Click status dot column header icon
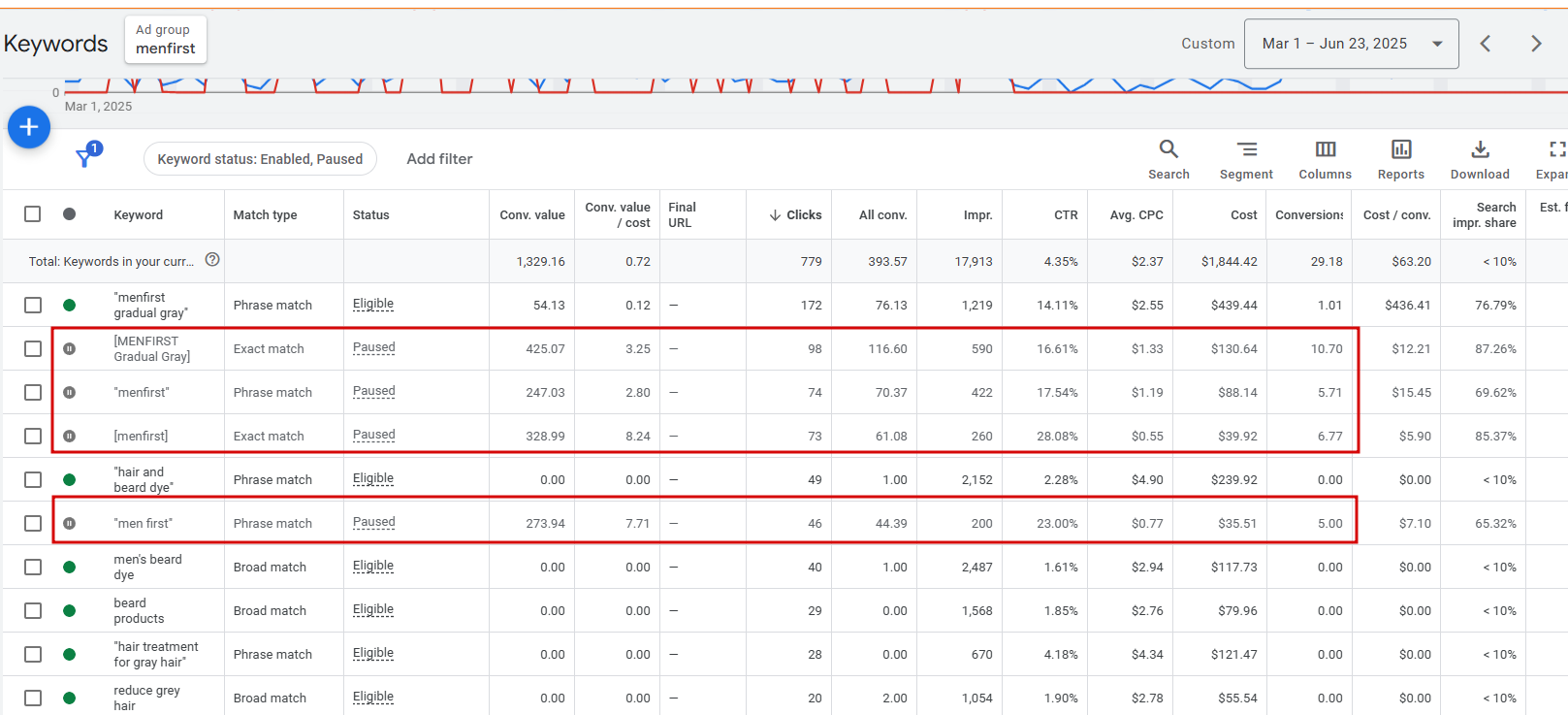The height and width of the screenshot is (715, 1568). click(69, 214)
